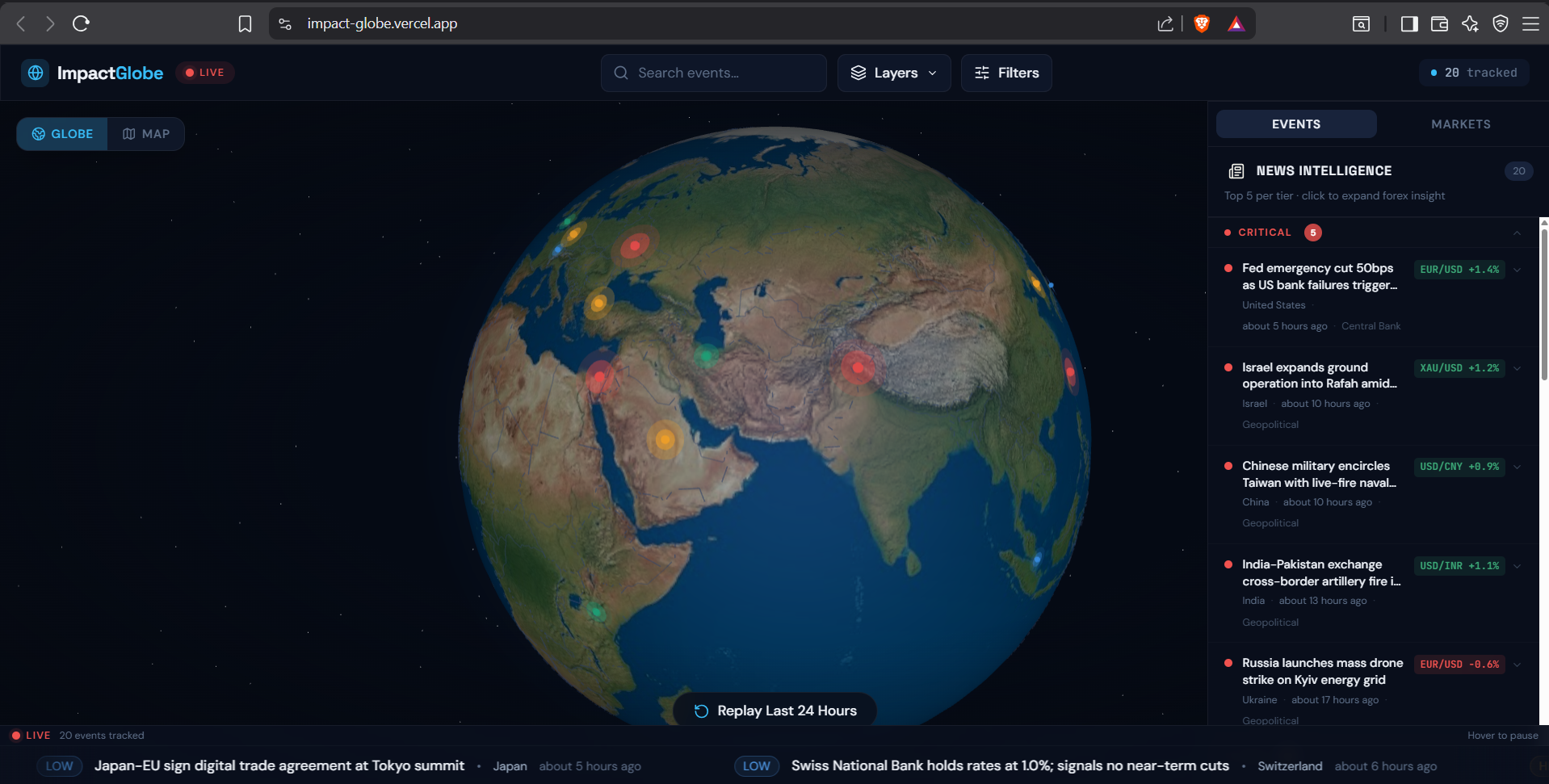
Task: Click the red event marker over Pakistan-India border
Action: [858, 368]
